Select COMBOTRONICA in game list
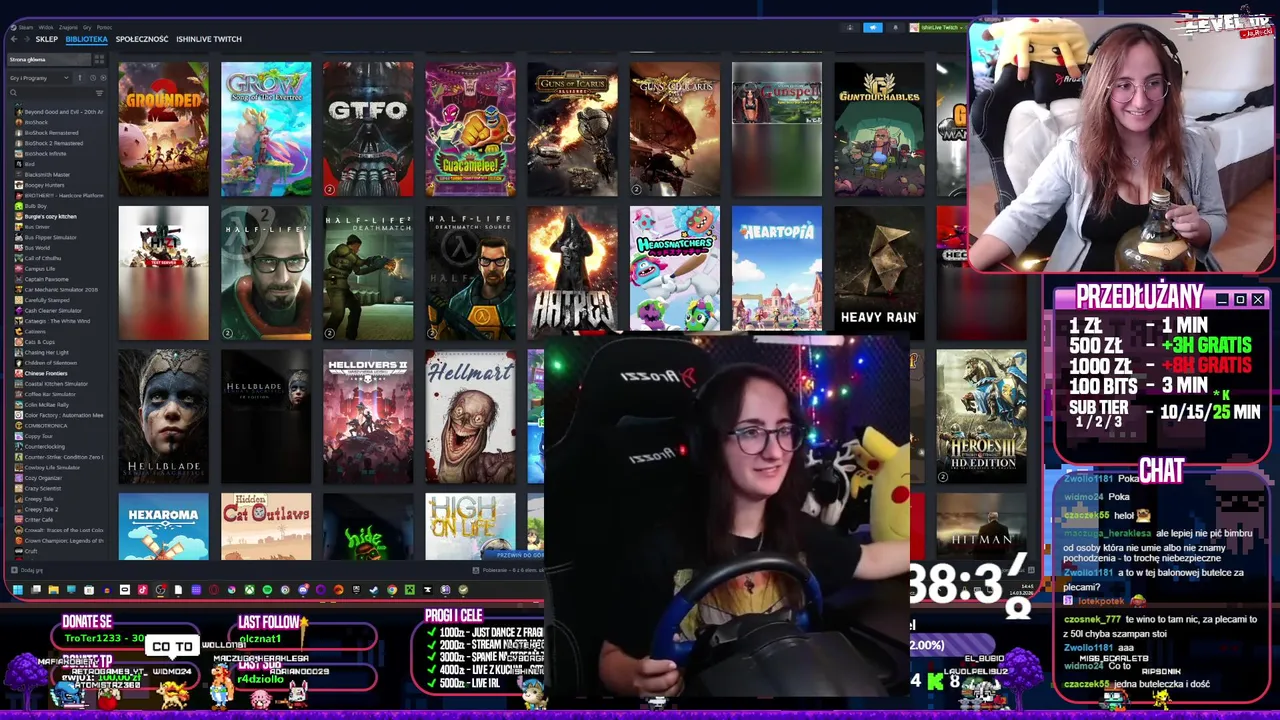Viewport: 1280px width, 720px height. pyautogui.click(x=46, y=426)
